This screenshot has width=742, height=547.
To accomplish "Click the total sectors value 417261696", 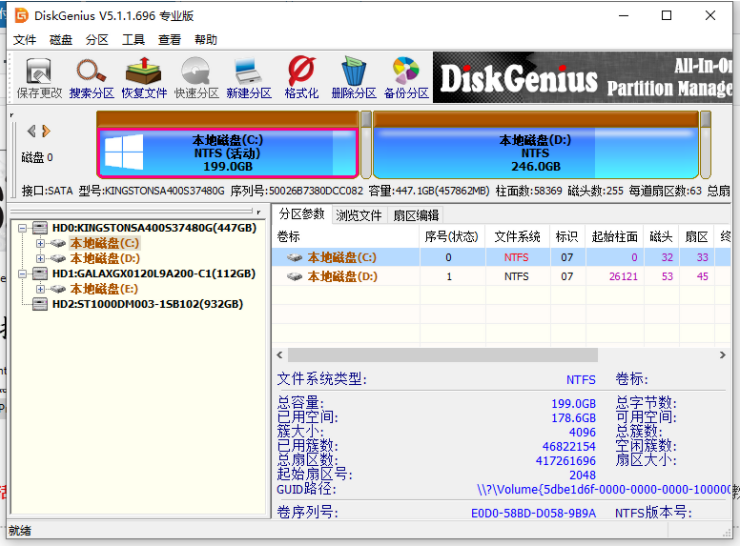I will pos(565,461).
